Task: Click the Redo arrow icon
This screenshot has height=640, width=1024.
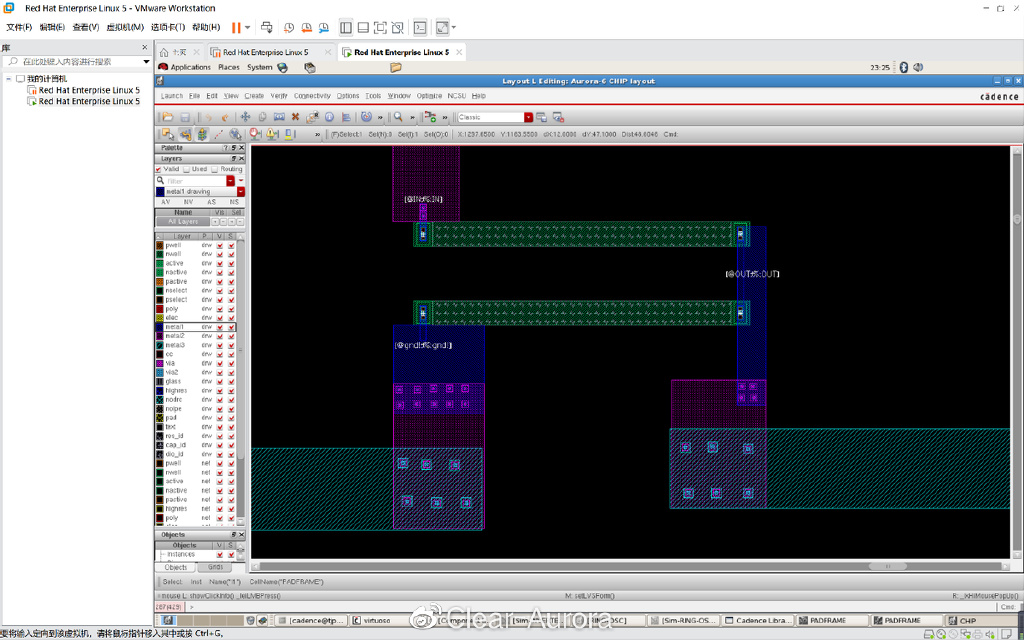Action: tap(225, 117)
